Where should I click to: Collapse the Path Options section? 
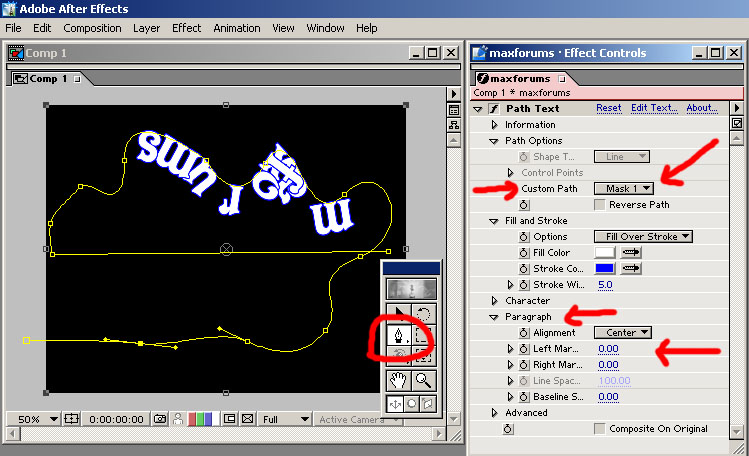493,141
